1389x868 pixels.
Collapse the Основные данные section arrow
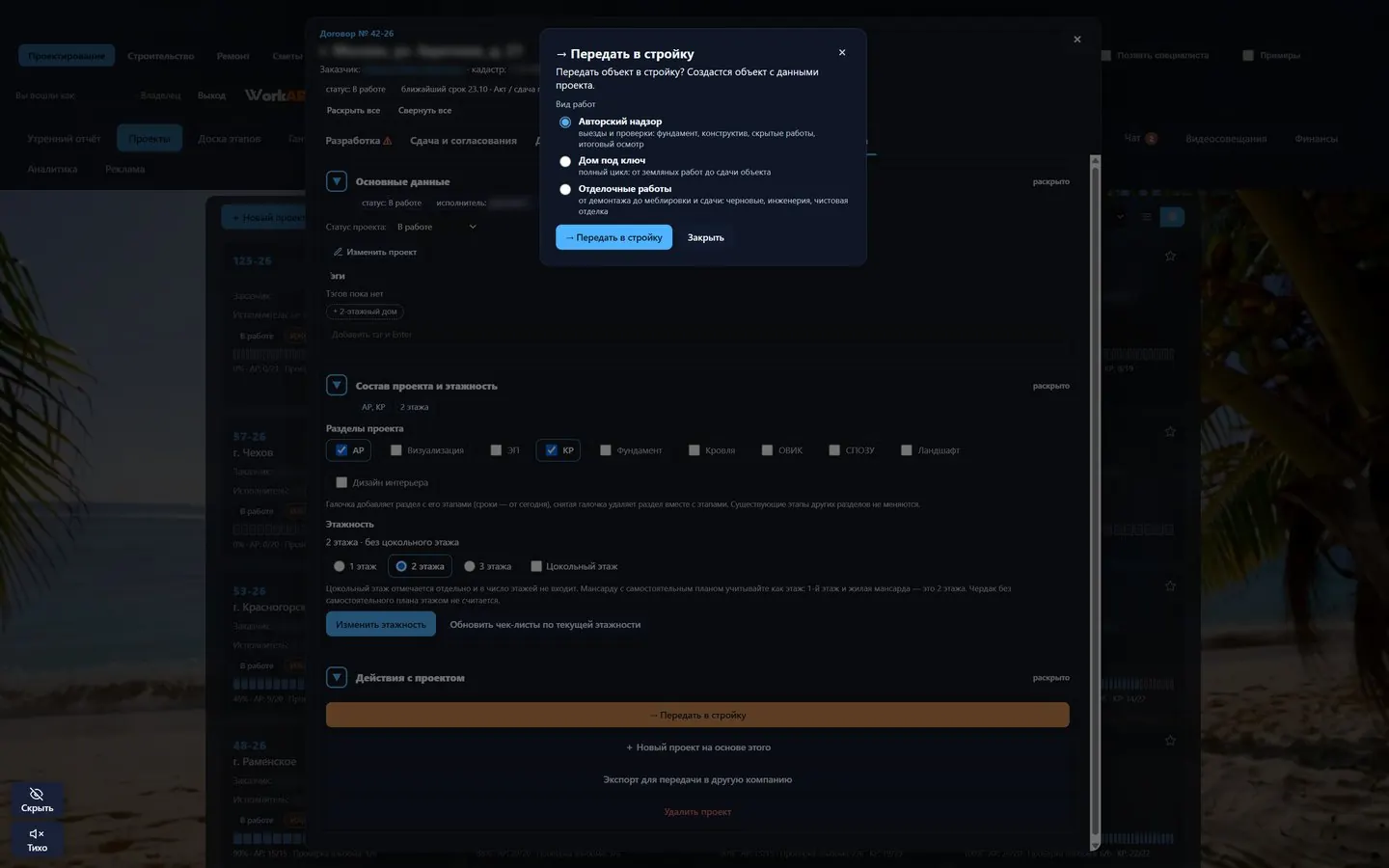[337, 181]
